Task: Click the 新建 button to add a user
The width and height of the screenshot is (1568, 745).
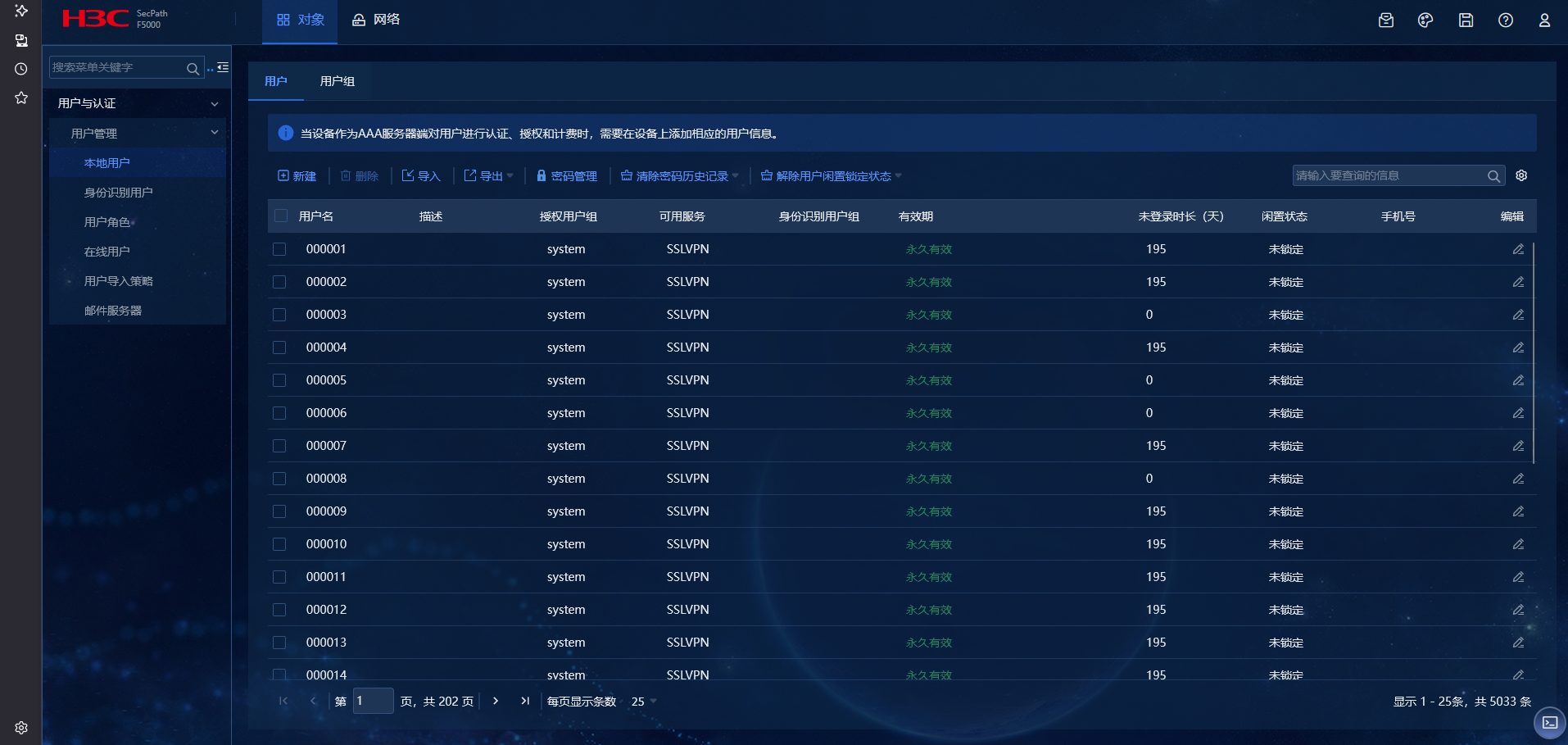Action: [297, 176]
